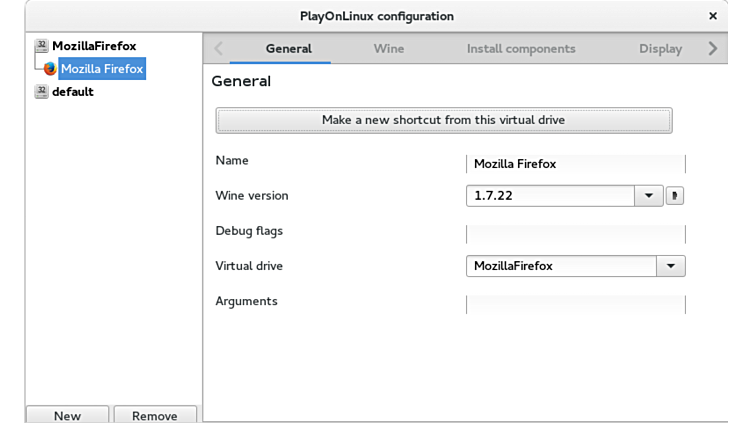The image size is (752, 423).
Task: Focus the Debug flags input field
Action: point(575,234)
